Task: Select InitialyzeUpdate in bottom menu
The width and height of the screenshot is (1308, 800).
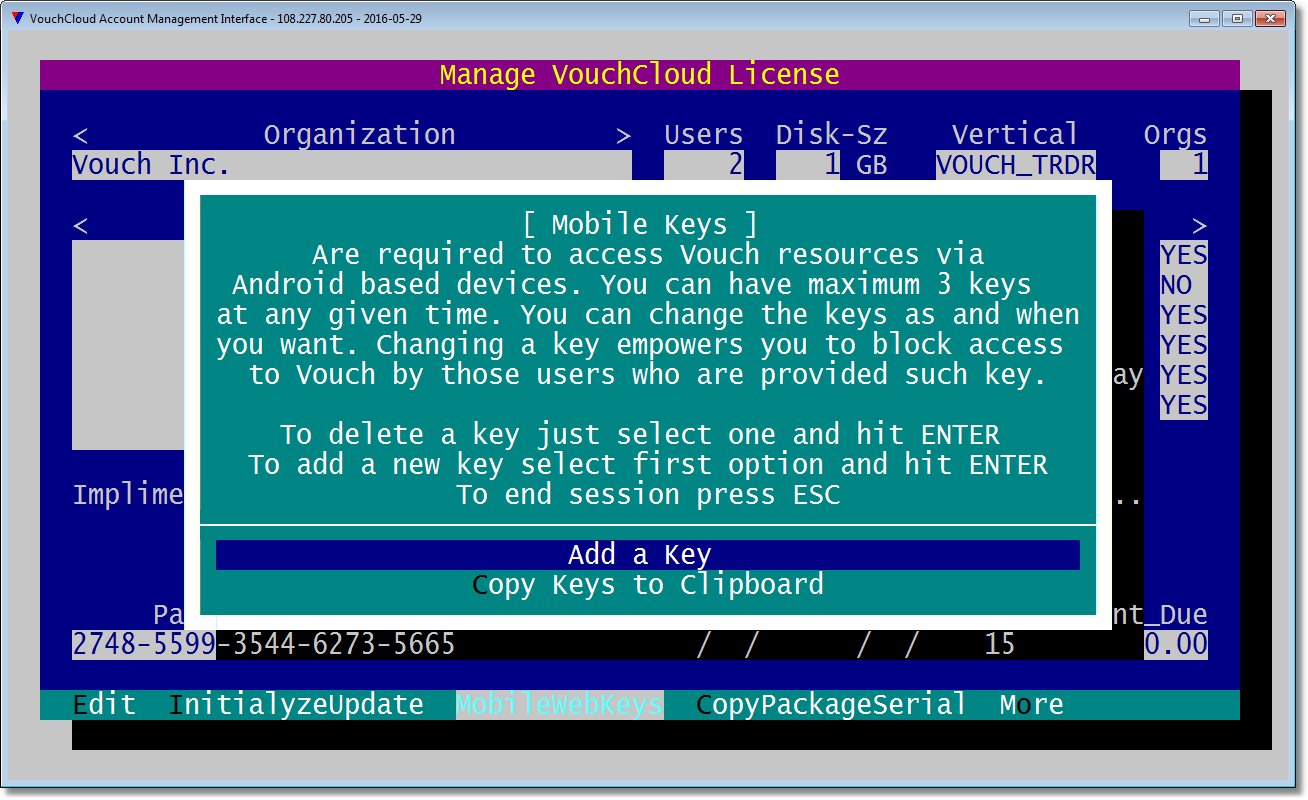Action: tap(296, 705)
